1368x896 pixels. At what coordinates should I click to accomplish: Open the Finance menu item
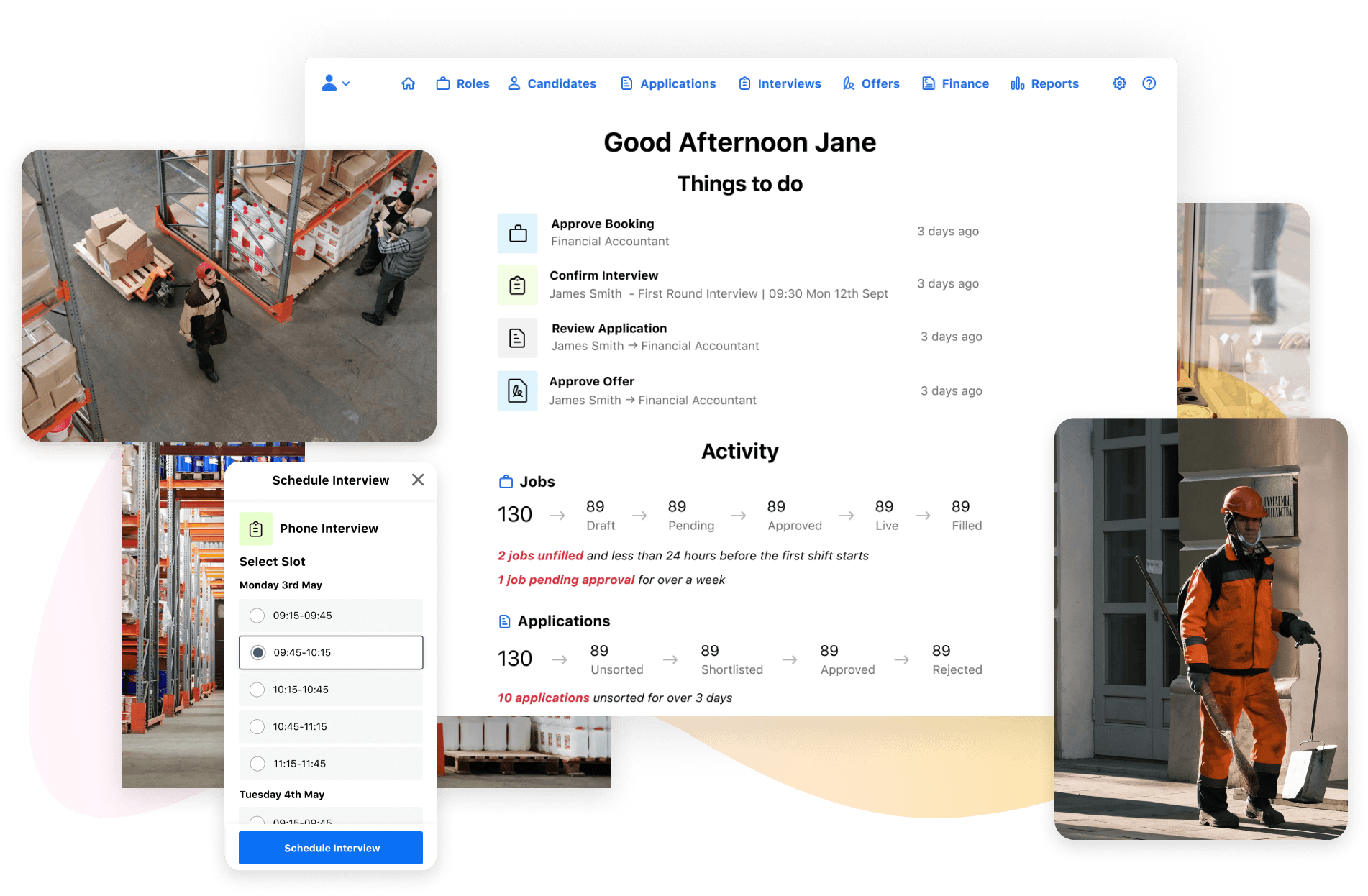[955, 83]
